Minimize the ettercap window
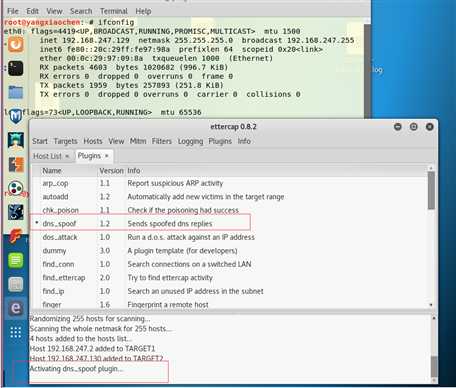456x388 pixels. tap(397, 127)
